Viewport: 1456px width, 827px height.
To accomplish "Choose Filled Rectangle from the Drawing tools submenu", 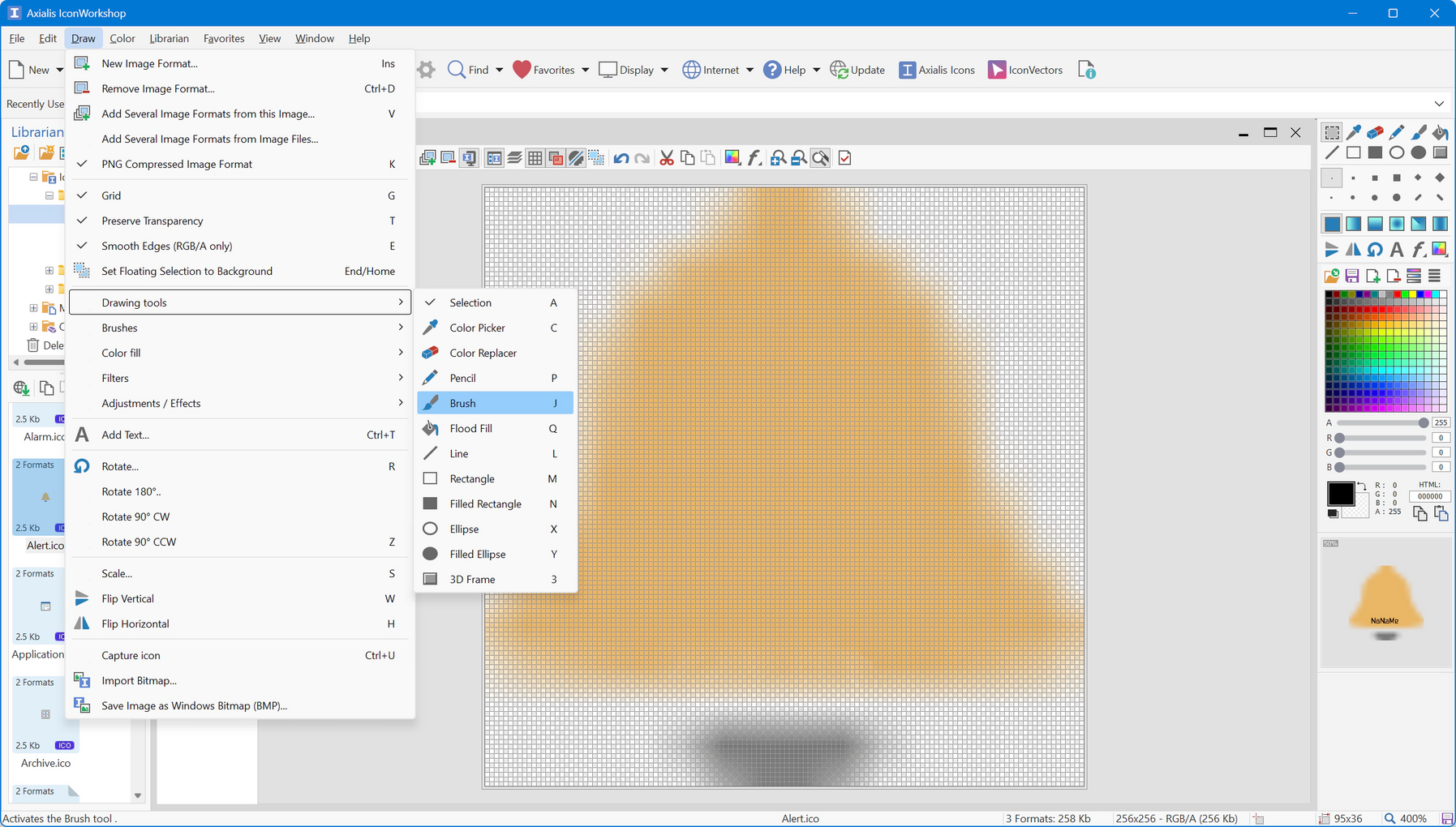I will coord(496,503).
